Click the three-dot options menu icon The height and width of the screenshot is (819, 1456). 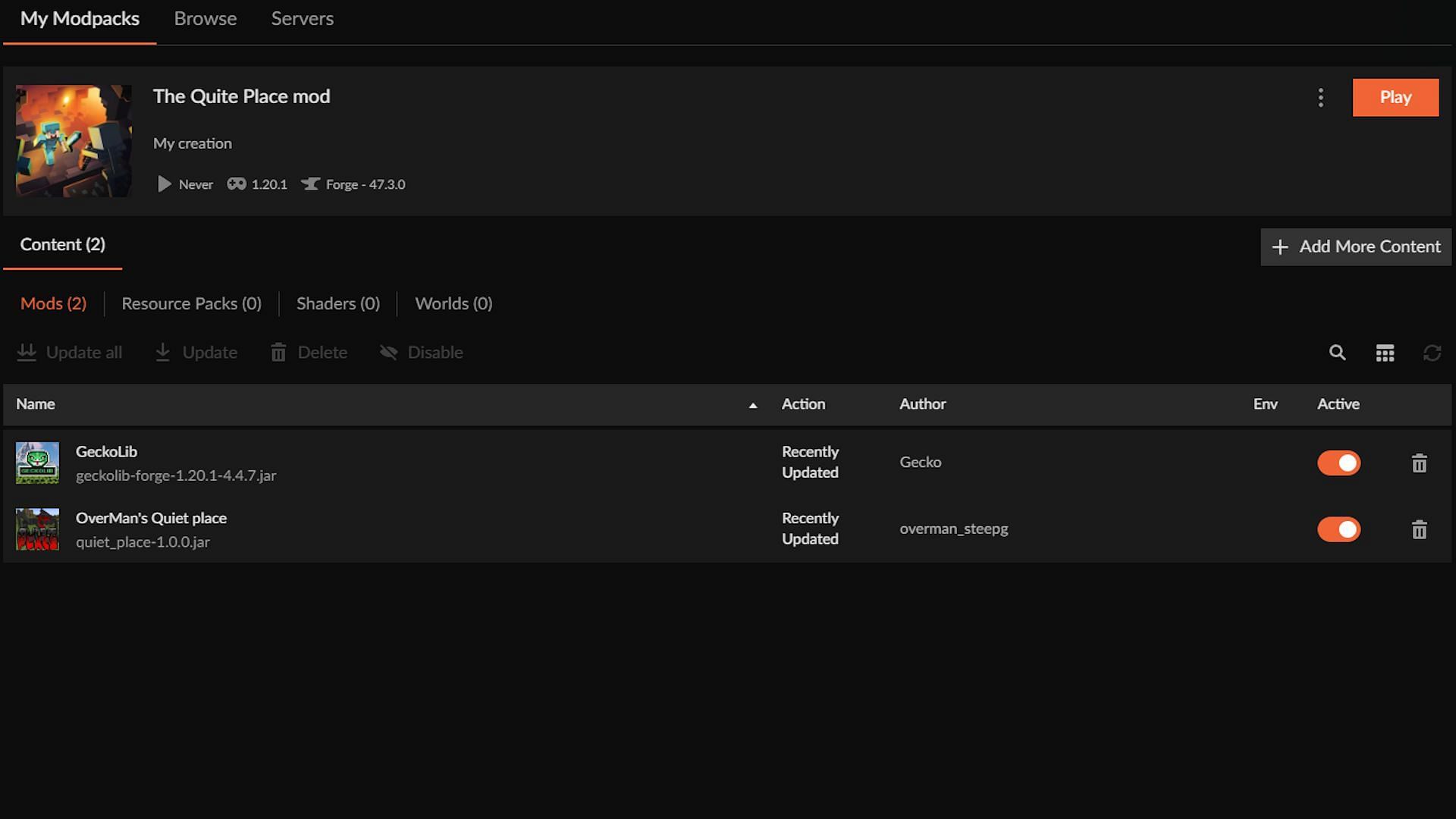click(x=1321, y=97)
